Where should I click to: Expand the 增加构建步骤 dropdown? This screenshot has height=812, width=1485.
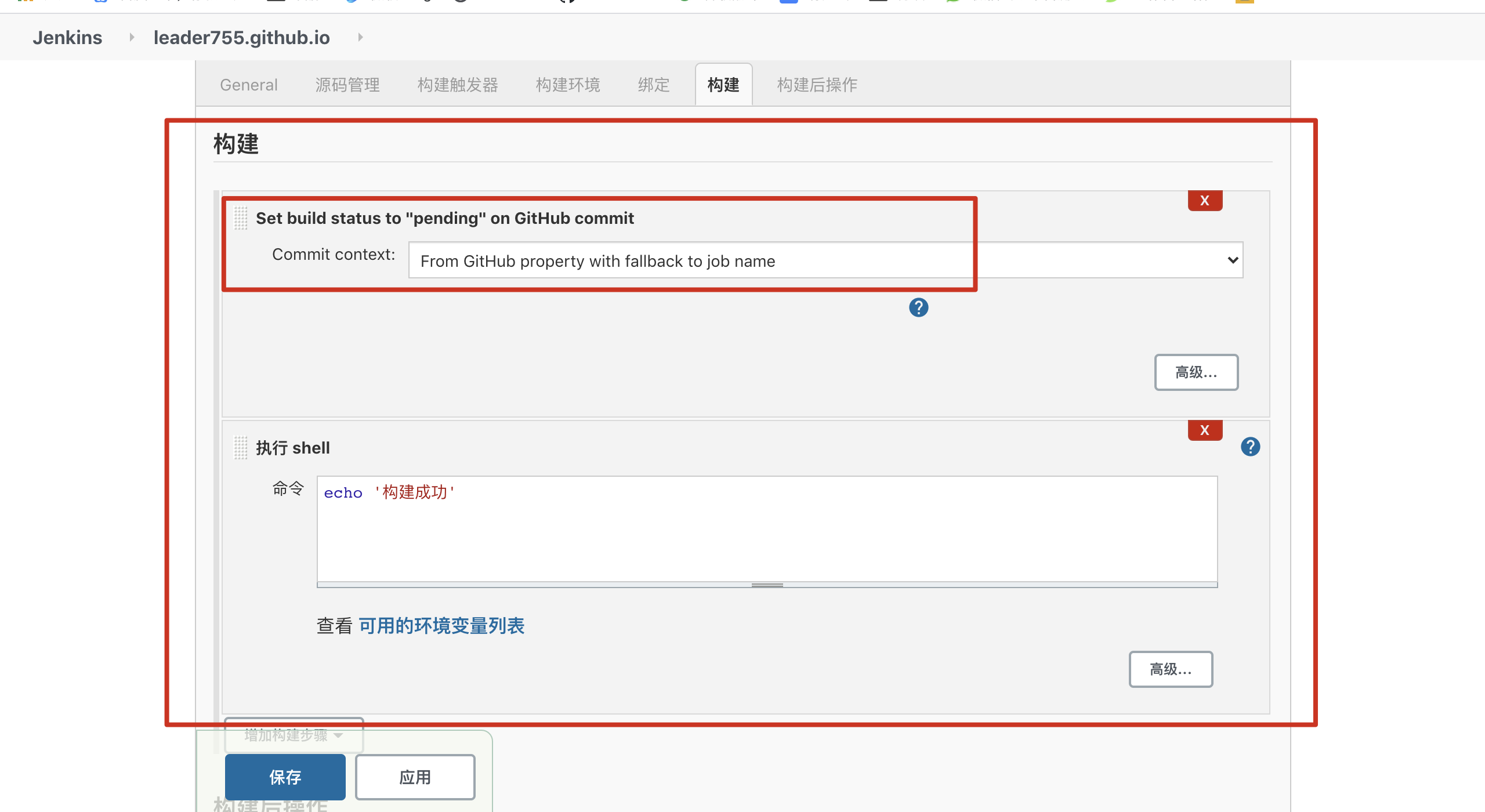pos(294,735)
